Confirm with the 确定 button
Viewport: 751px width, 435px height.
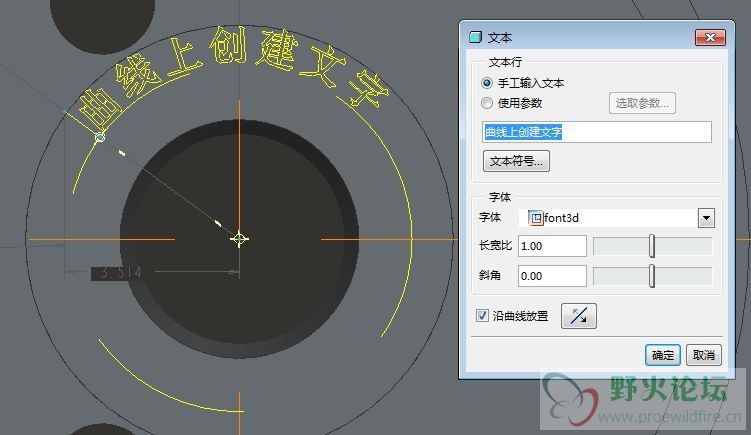click(663, 355)
